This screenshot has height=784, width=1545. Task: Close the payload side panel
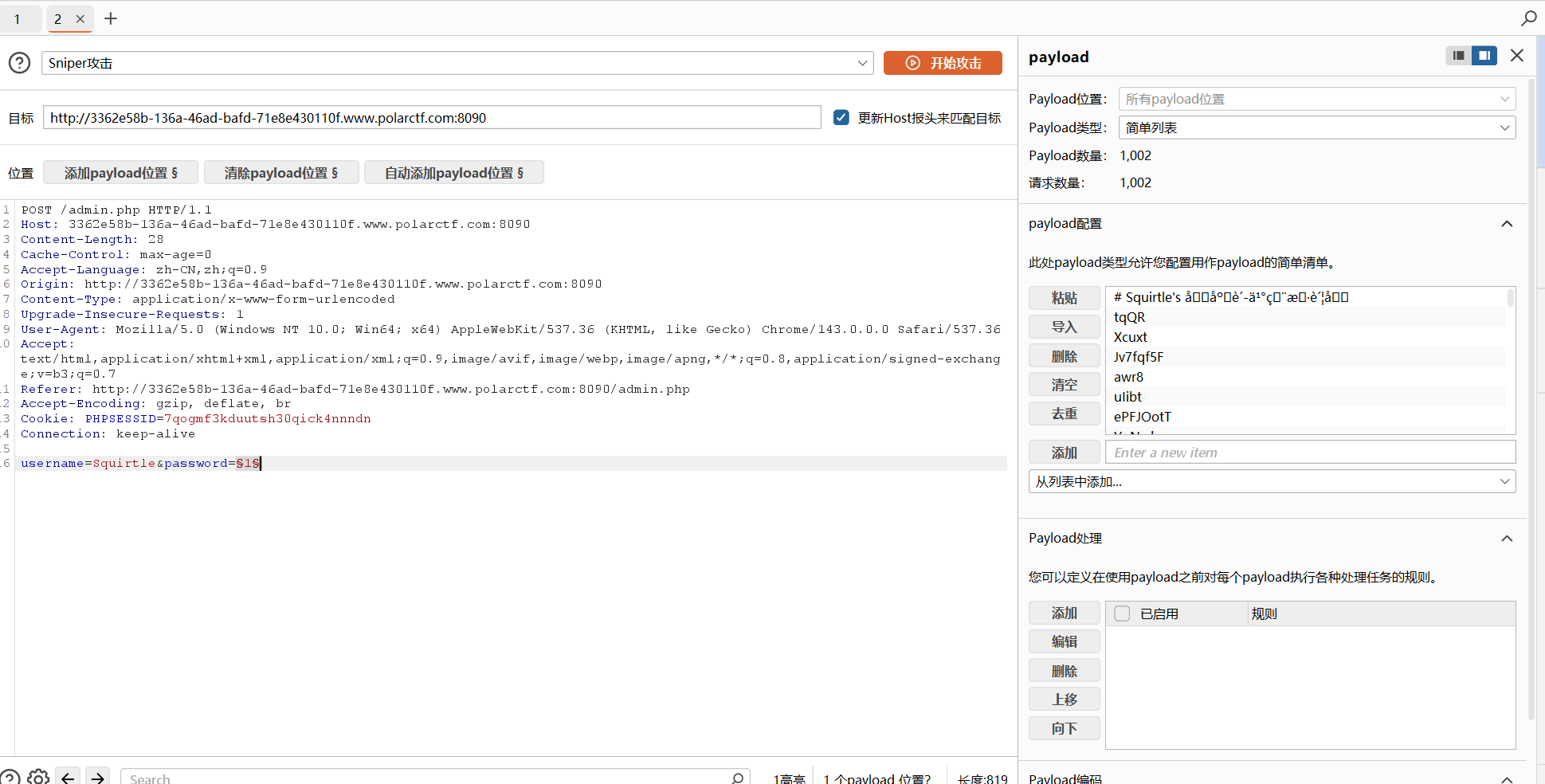1517,56
